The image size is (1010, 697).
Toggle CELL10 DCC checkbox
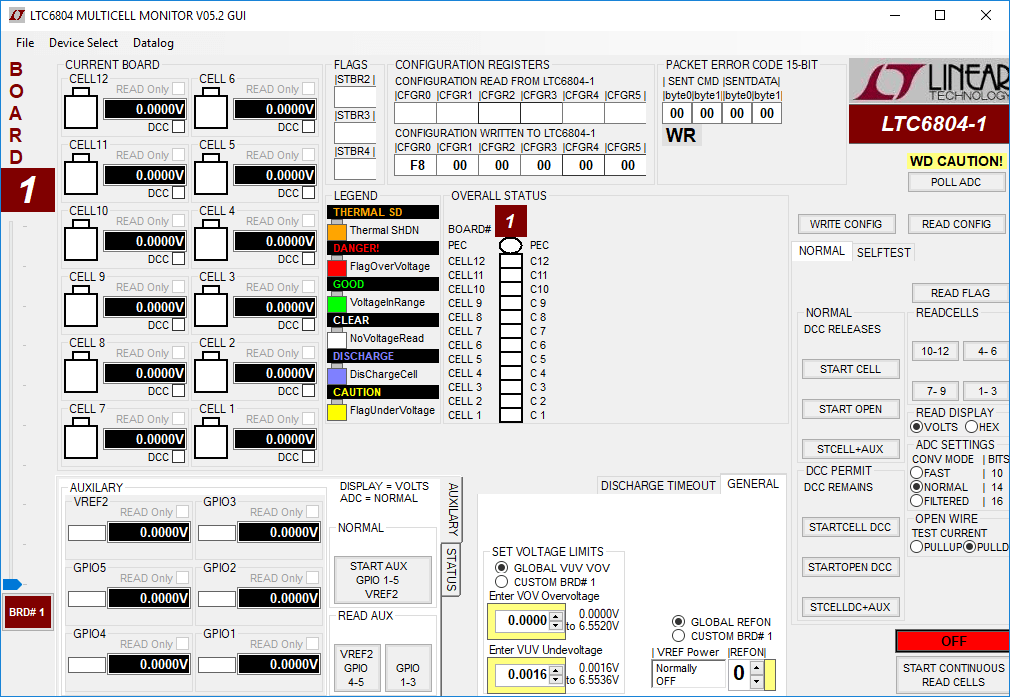click(x=178, y=259)
